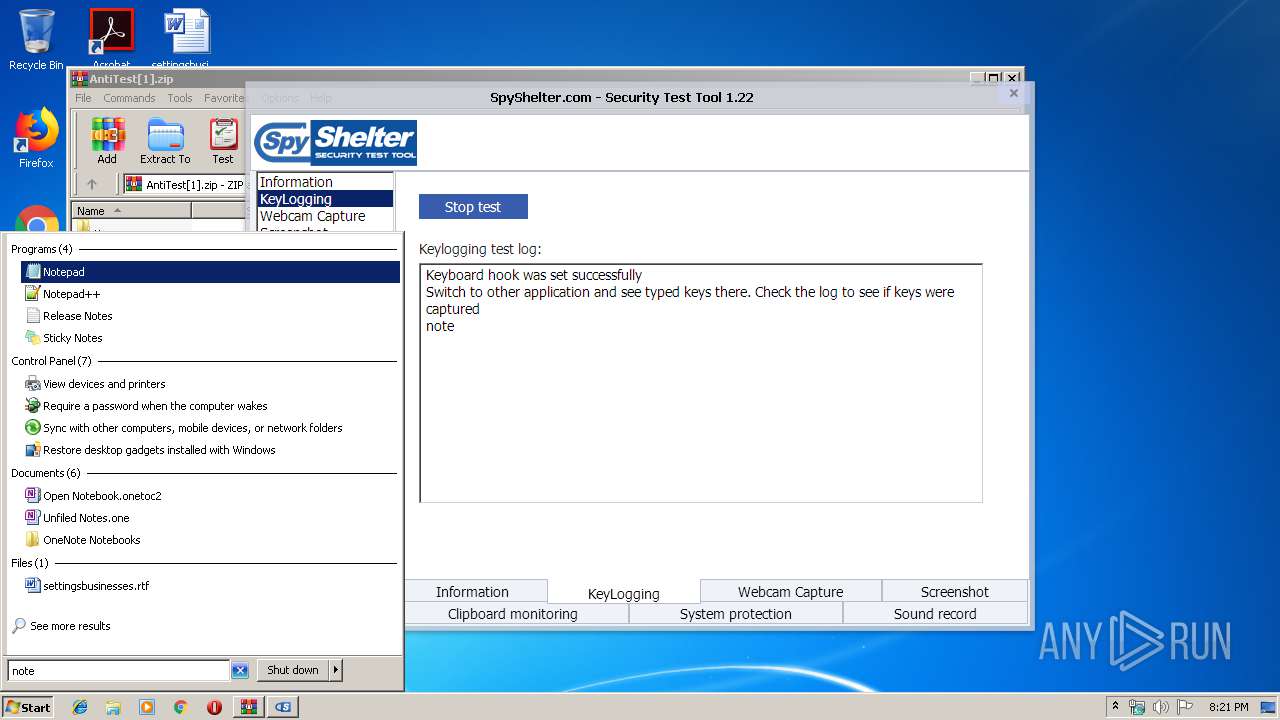The width and height of the screenshot is (1280, 720).
Task: Open Windows Media Player from taskbar
Action: coord(147,707)
